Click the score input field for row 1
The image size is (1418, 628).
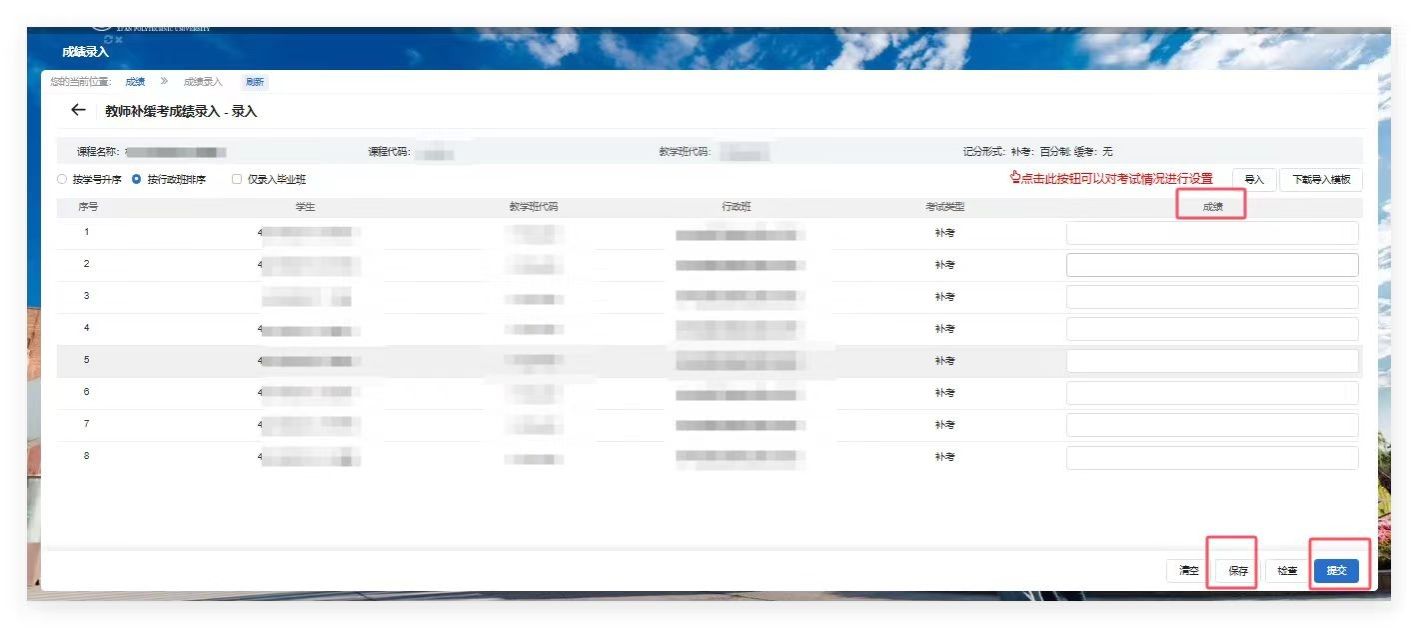[1212, 233]
